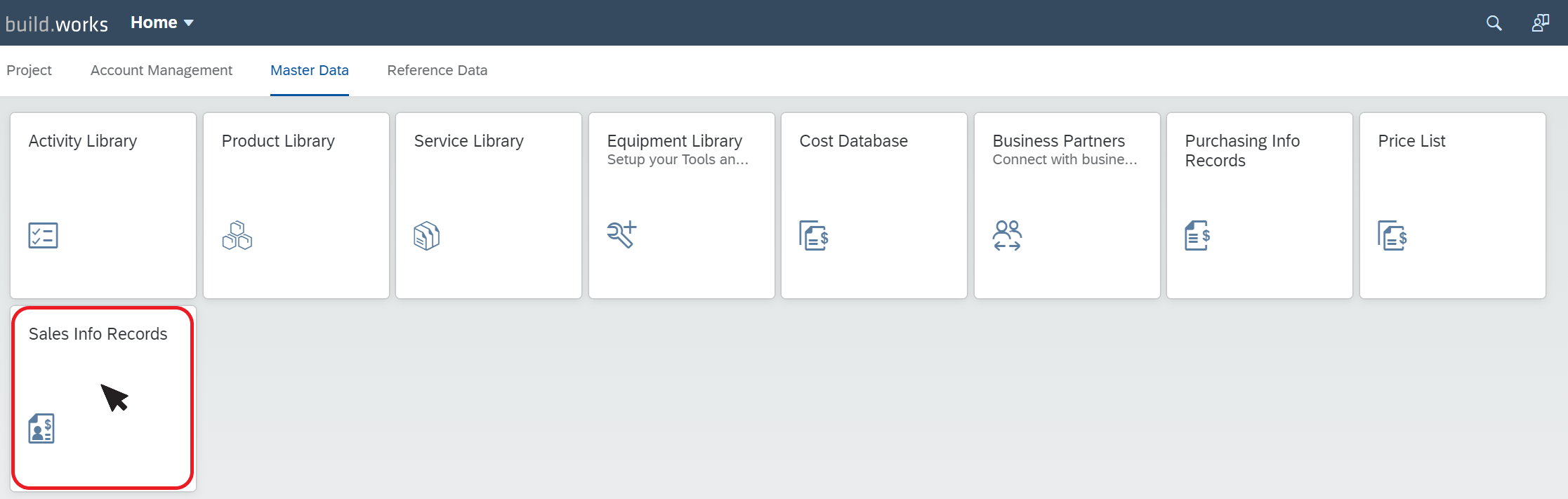Click the Product Library cubes icon
This screenshot has width=1568, height=499.
click(237, 236)
